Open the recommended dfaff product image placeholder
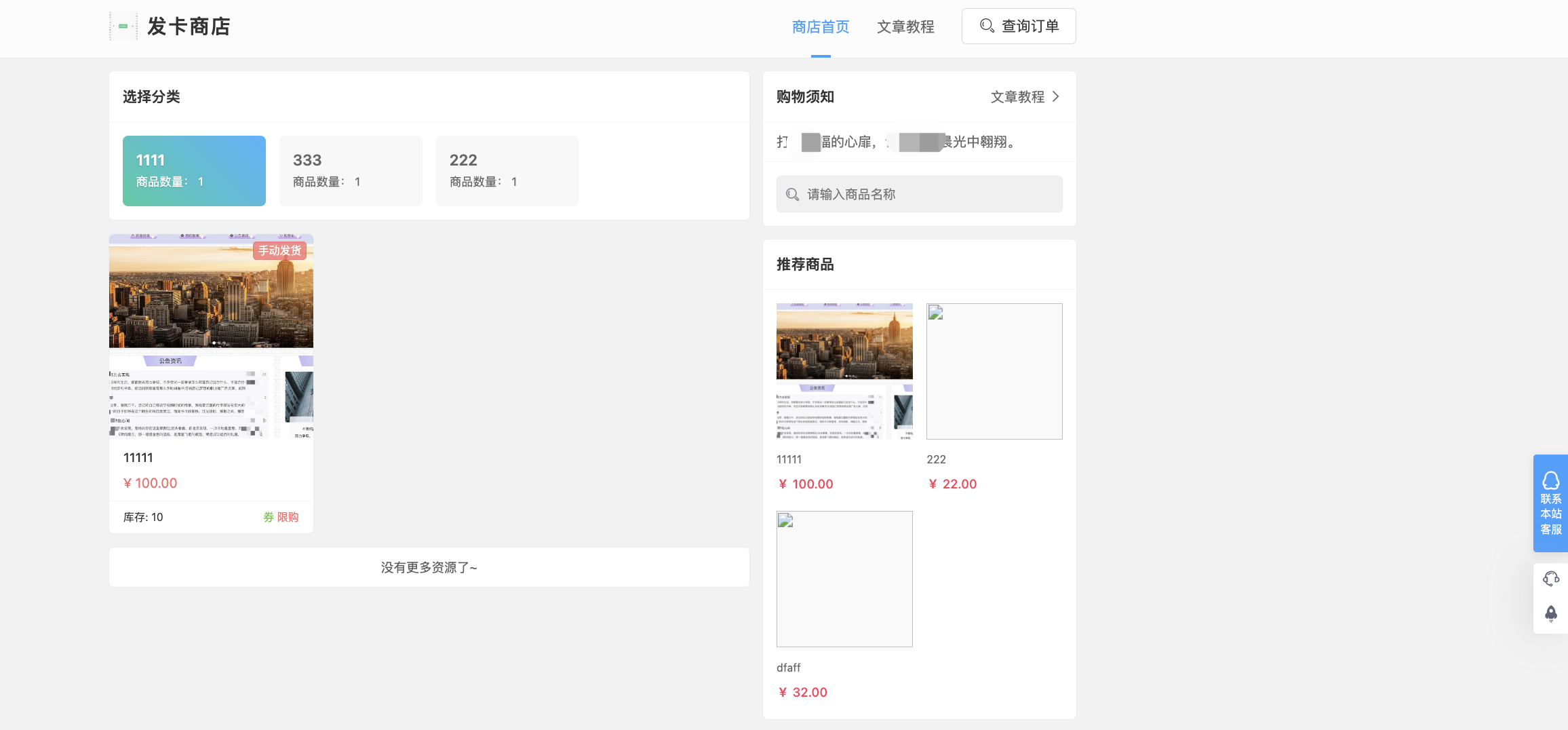This screenshot has height=730, width=1568. tap(844, 579)
